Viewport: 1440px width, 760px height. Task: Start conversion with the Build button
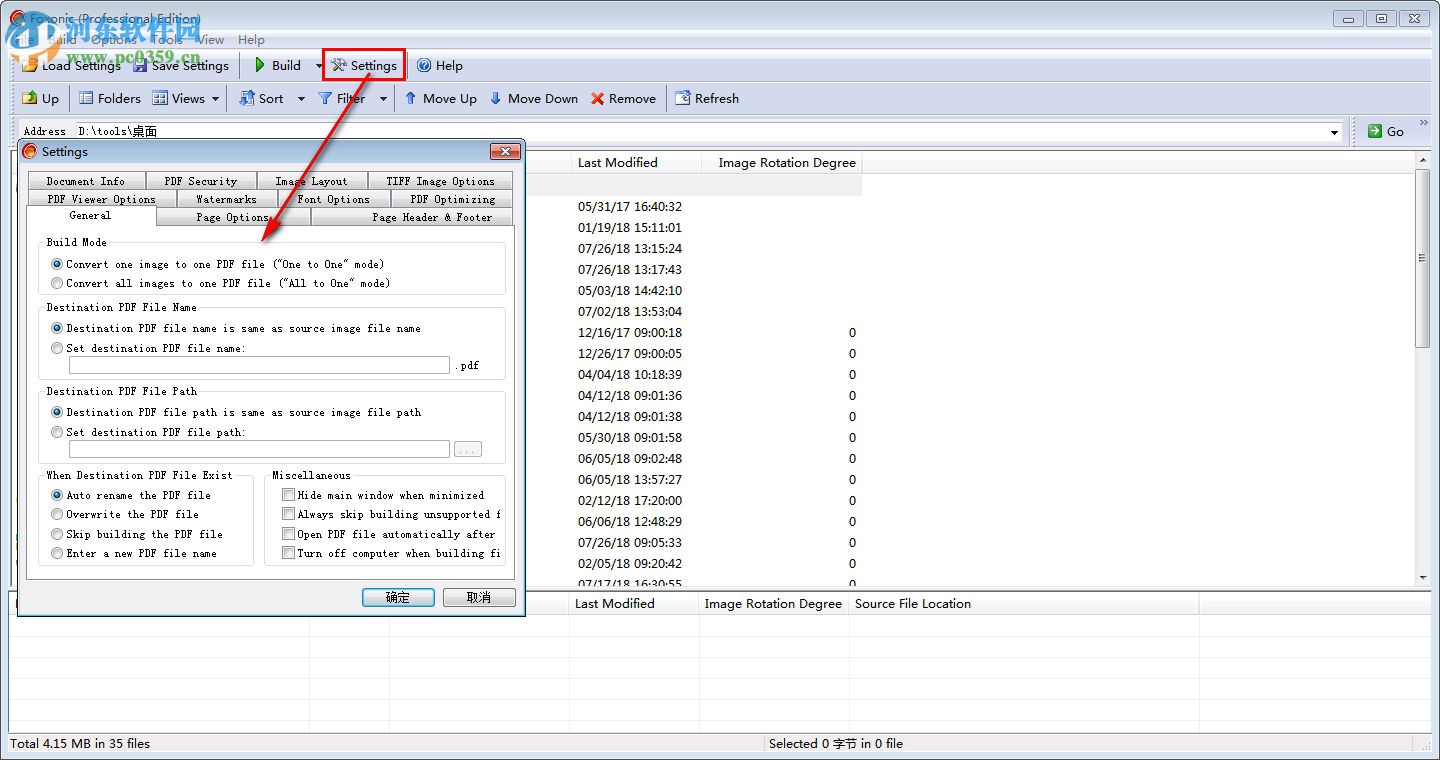pos(277,66)
